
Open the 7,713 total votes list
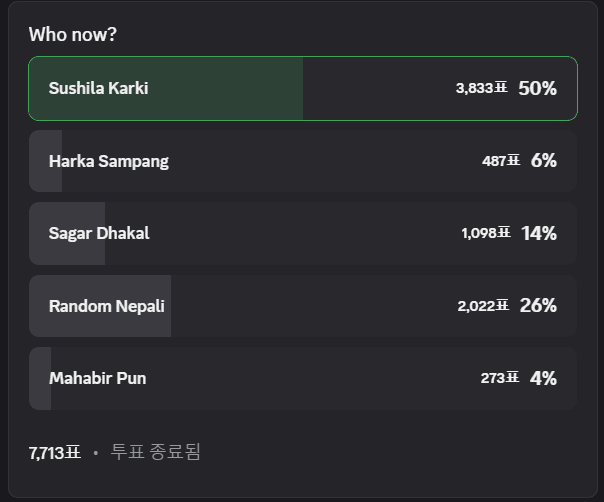54,453
